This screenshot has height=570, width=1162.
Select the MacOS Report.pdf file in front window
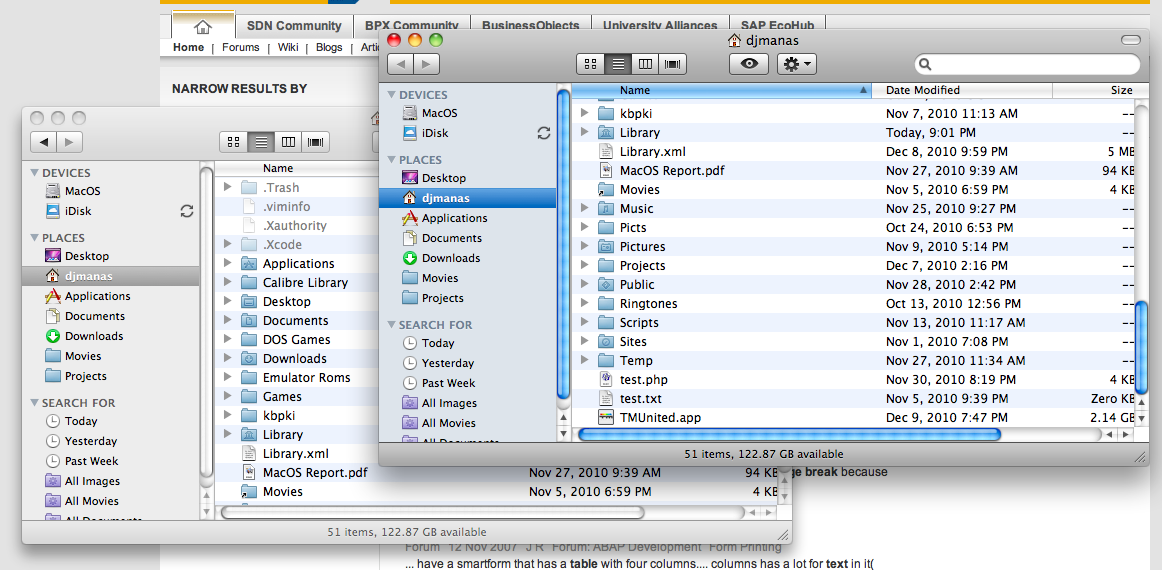(672, 171)
